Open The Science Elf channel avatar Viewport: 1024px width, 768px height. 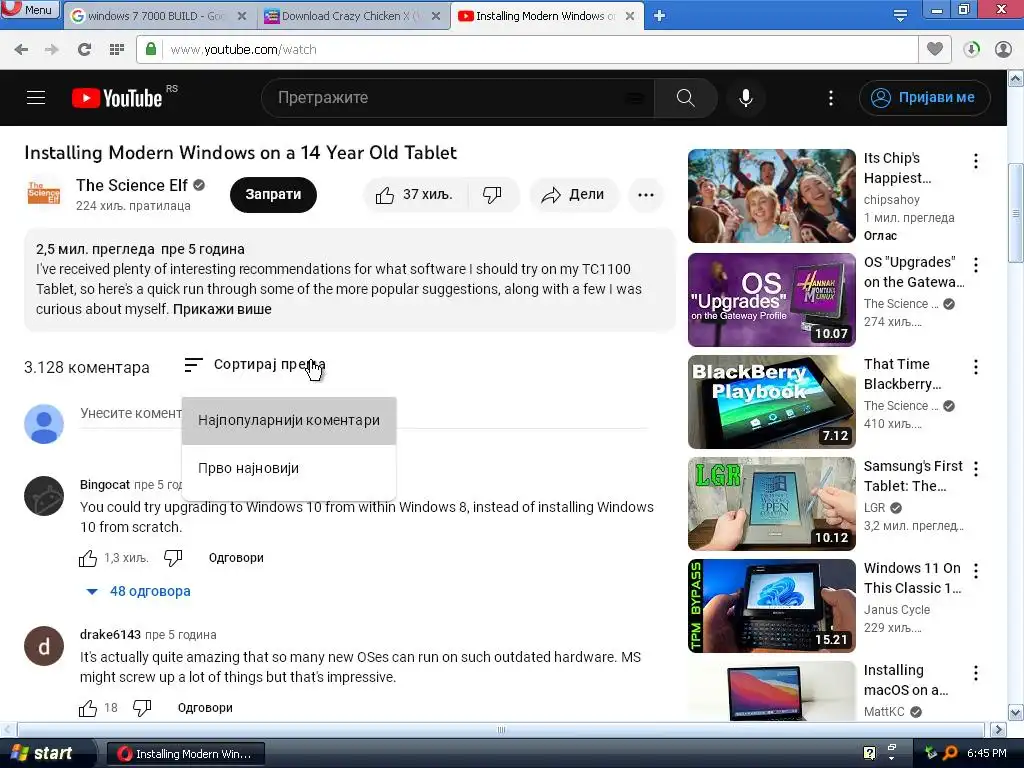(44, 194)
